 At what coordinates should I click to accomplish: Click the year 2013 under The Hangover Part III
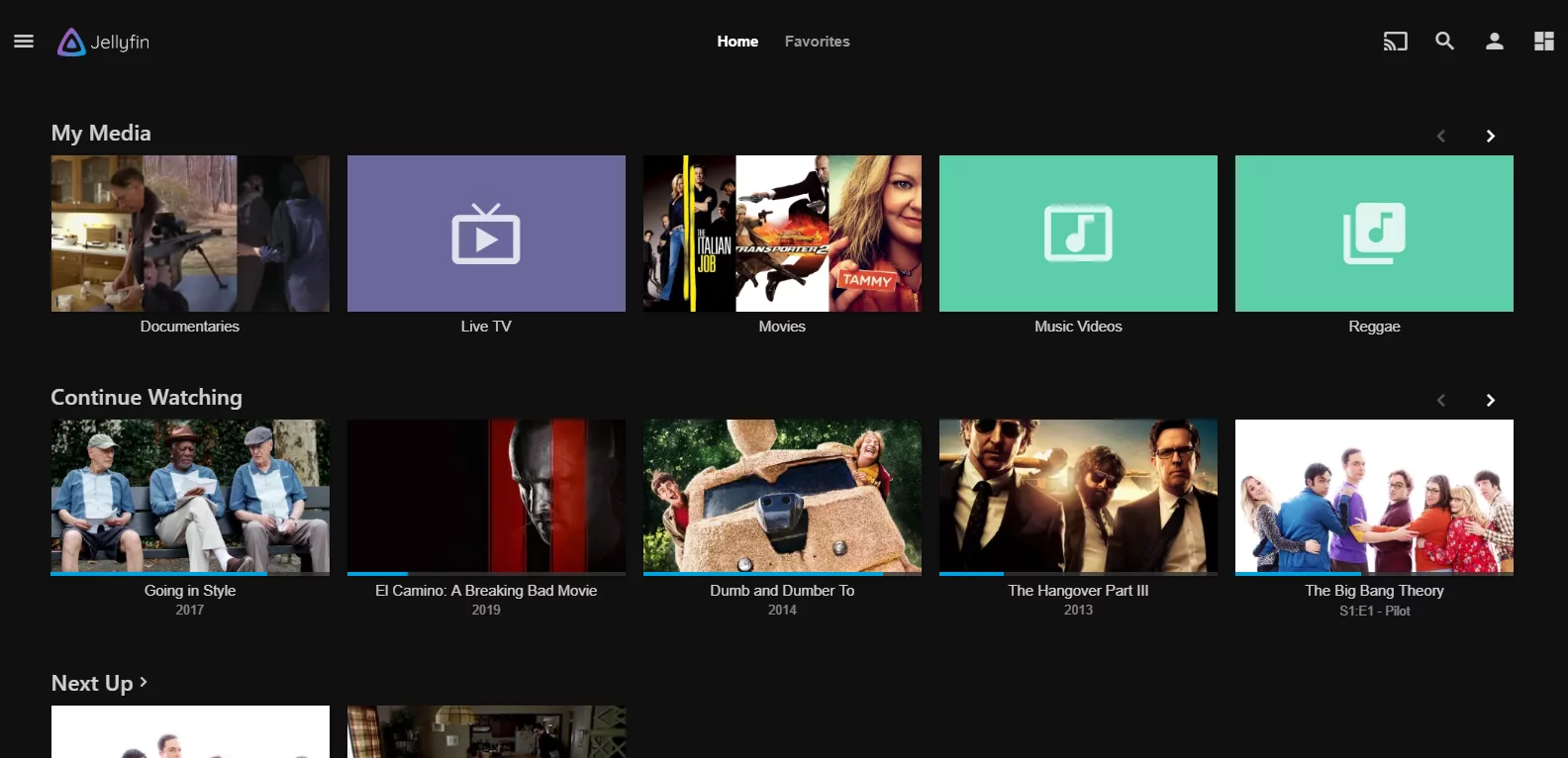[x=1078, y=611]
